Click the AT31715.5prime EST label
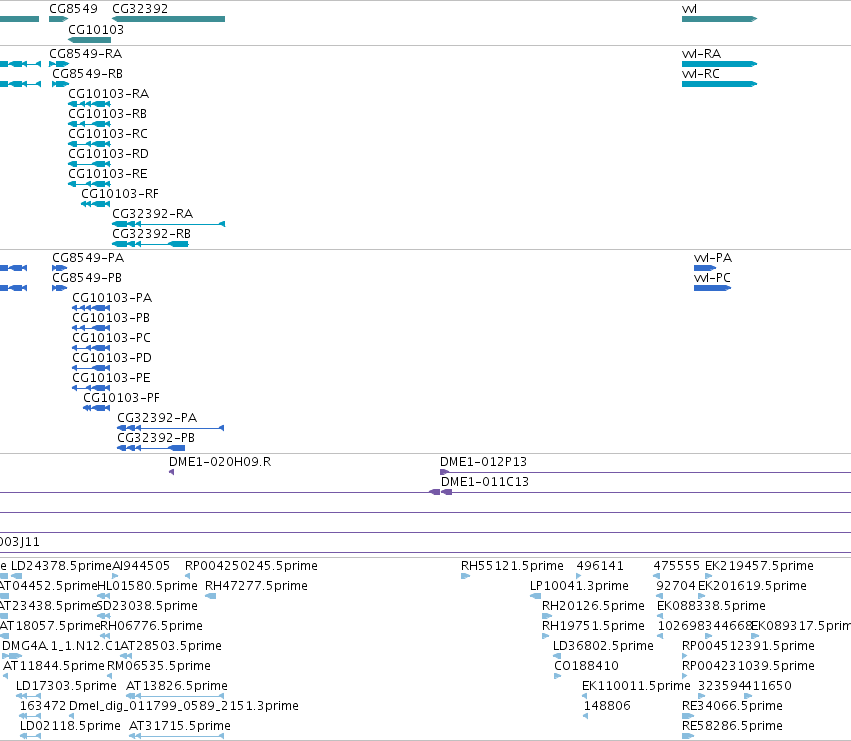 [x=180, y=726]
